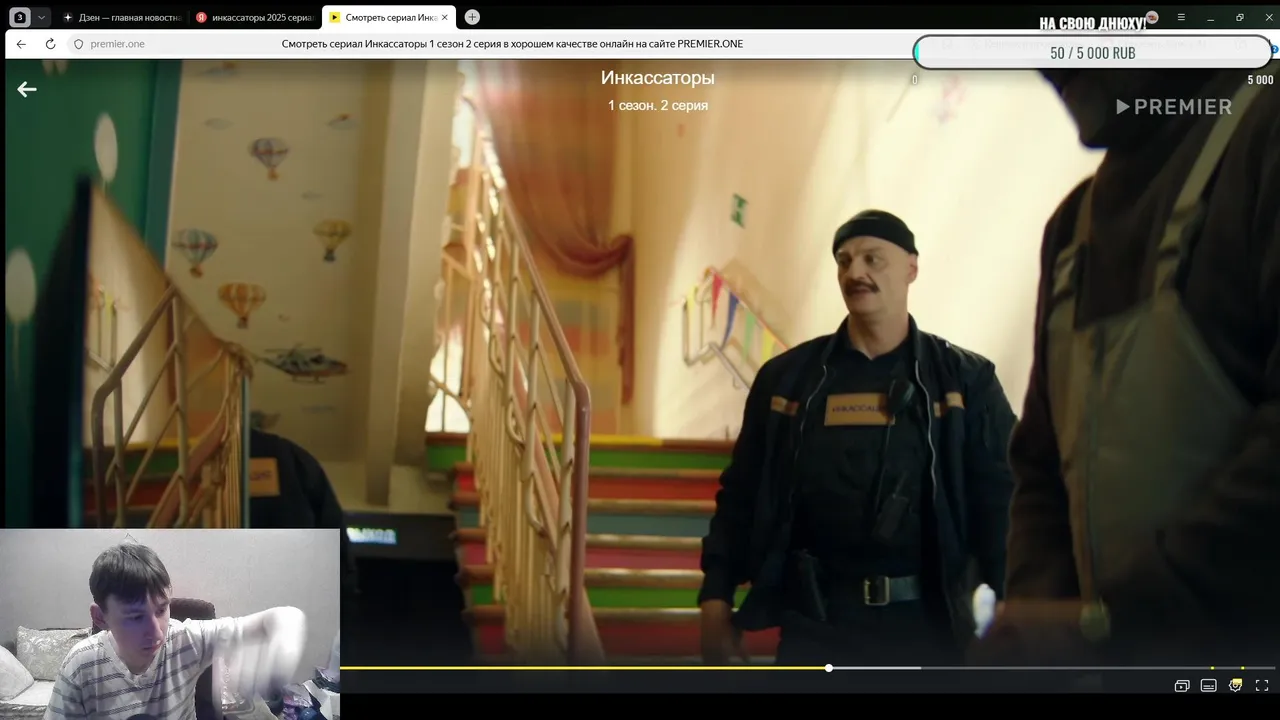This screenshot has width=1280, height=720.
Task: Open a new browser tab with plus
Action: 472,17
